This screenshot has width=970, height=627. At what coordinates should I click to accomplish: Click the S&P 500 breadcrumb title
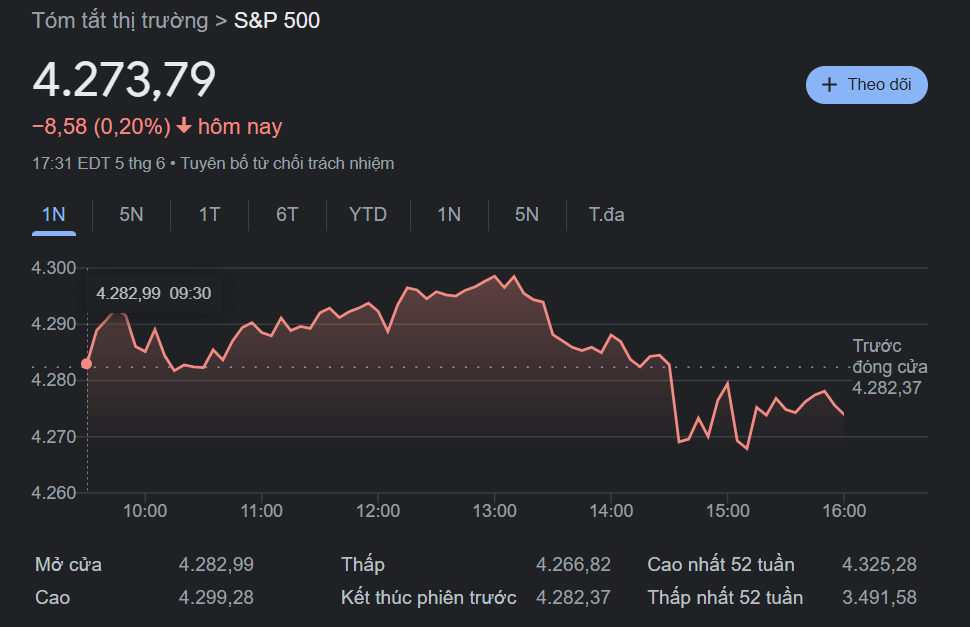coord(277,20)
